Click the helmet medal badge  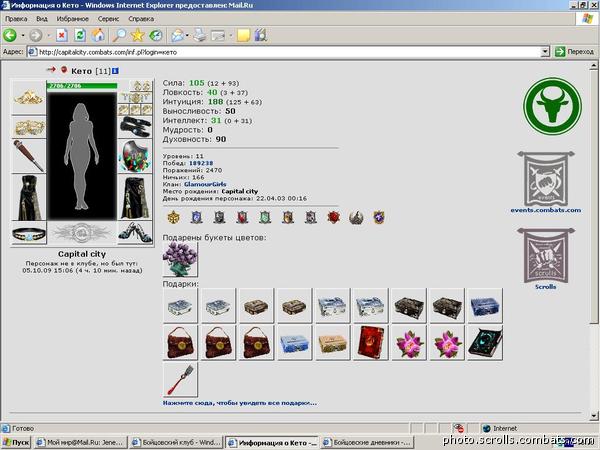tap(356, 217)
